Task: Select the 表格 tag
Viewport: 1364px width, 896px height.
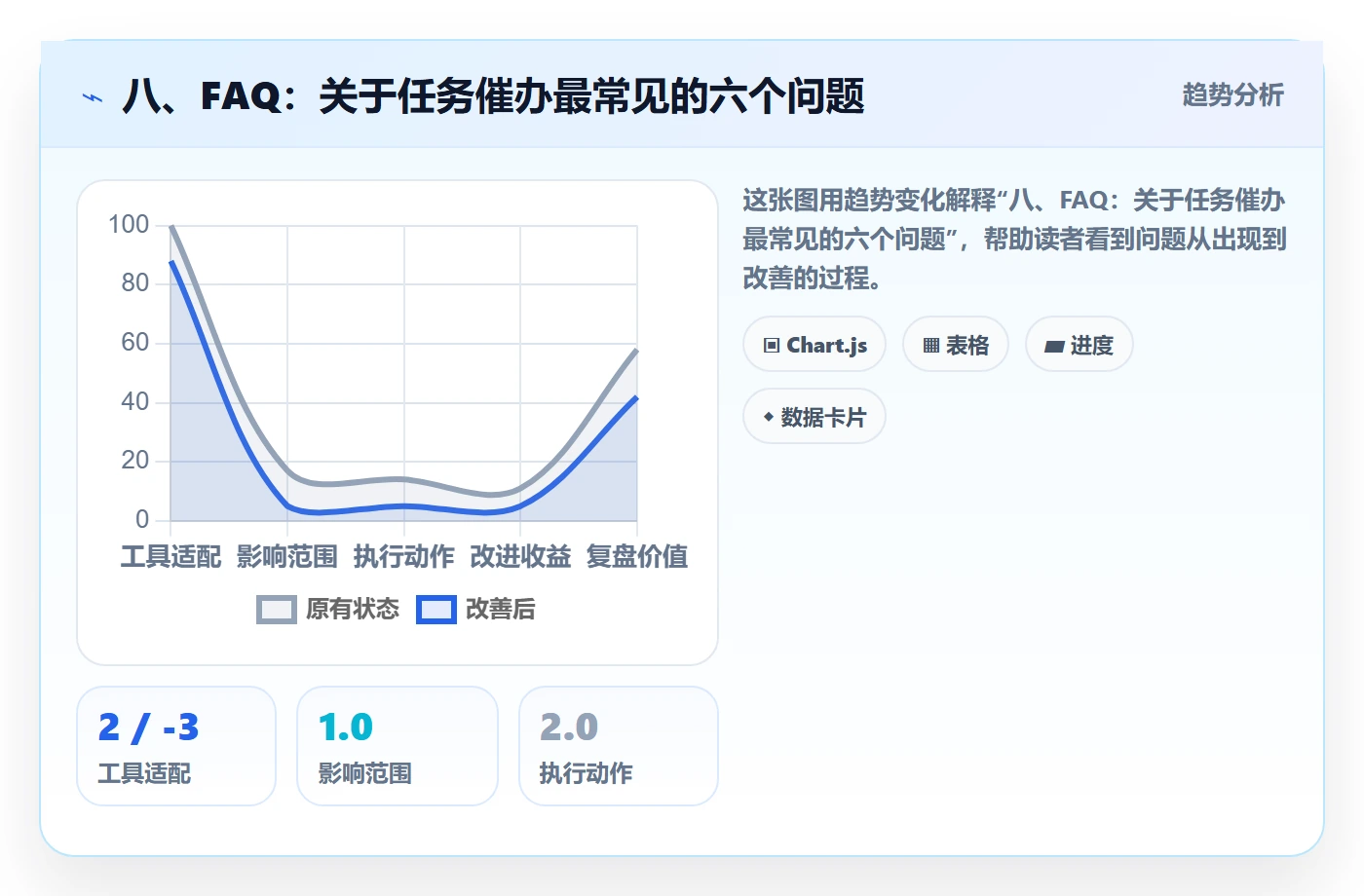Action: (956, 345)
